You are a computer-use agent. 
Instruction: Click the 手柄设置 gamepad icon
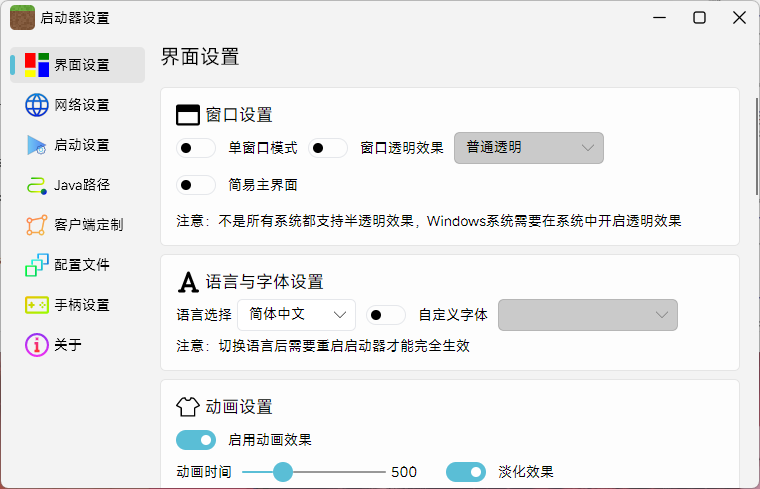coord(37,305)
